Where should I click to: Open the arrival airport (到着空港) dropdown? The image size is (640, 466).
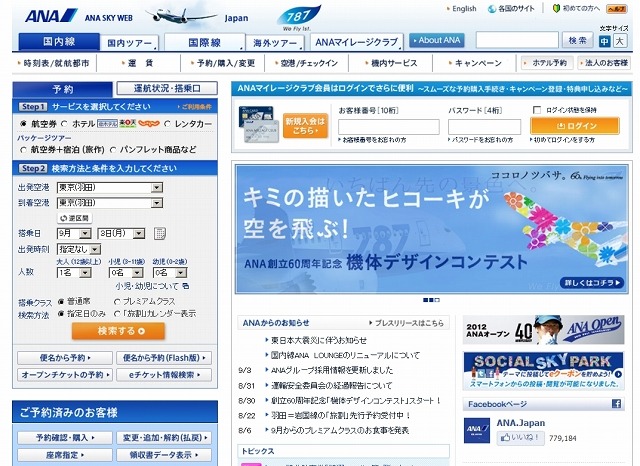point(110,203)
